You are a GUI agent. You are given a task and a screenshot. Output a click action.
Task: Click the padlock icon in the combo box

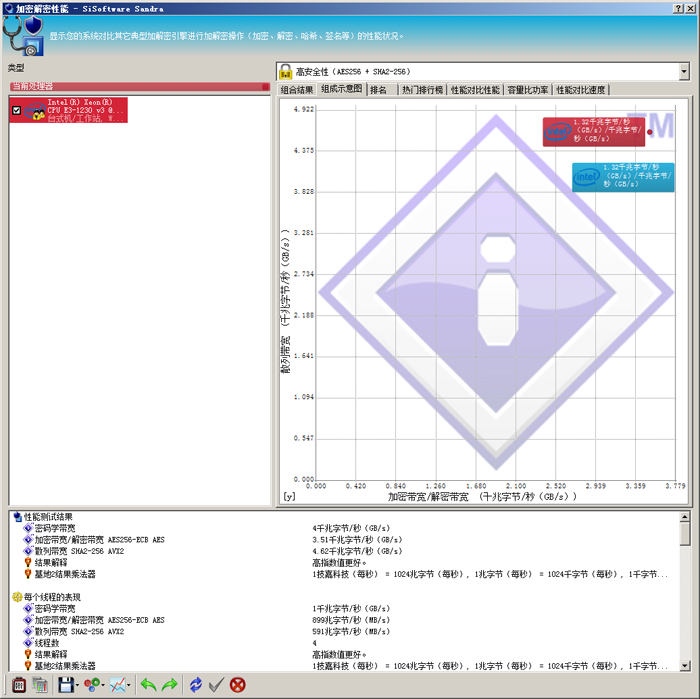(x=285, y=72)
